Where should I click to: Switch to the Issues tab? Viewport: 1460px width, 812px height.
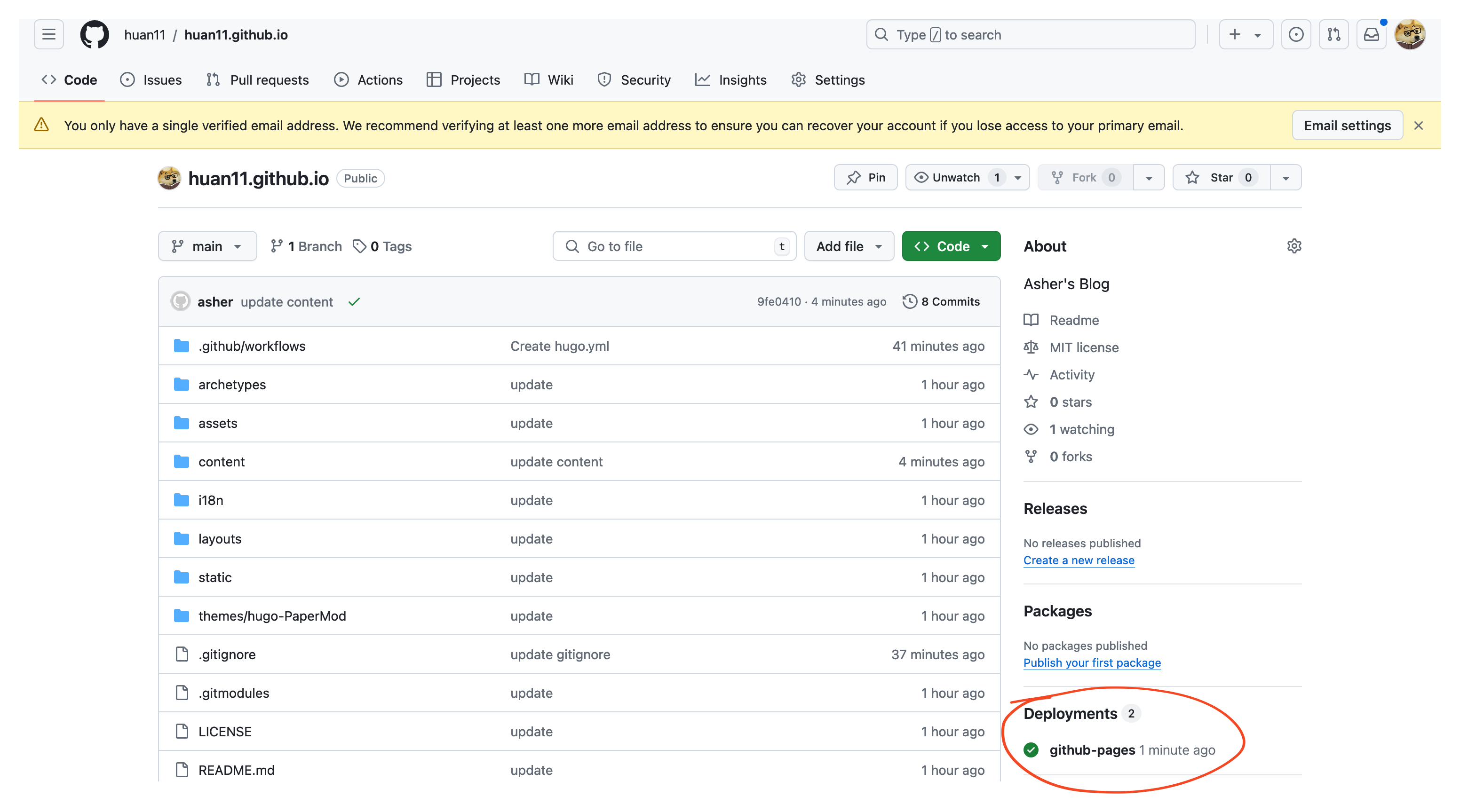click(151, 80)
